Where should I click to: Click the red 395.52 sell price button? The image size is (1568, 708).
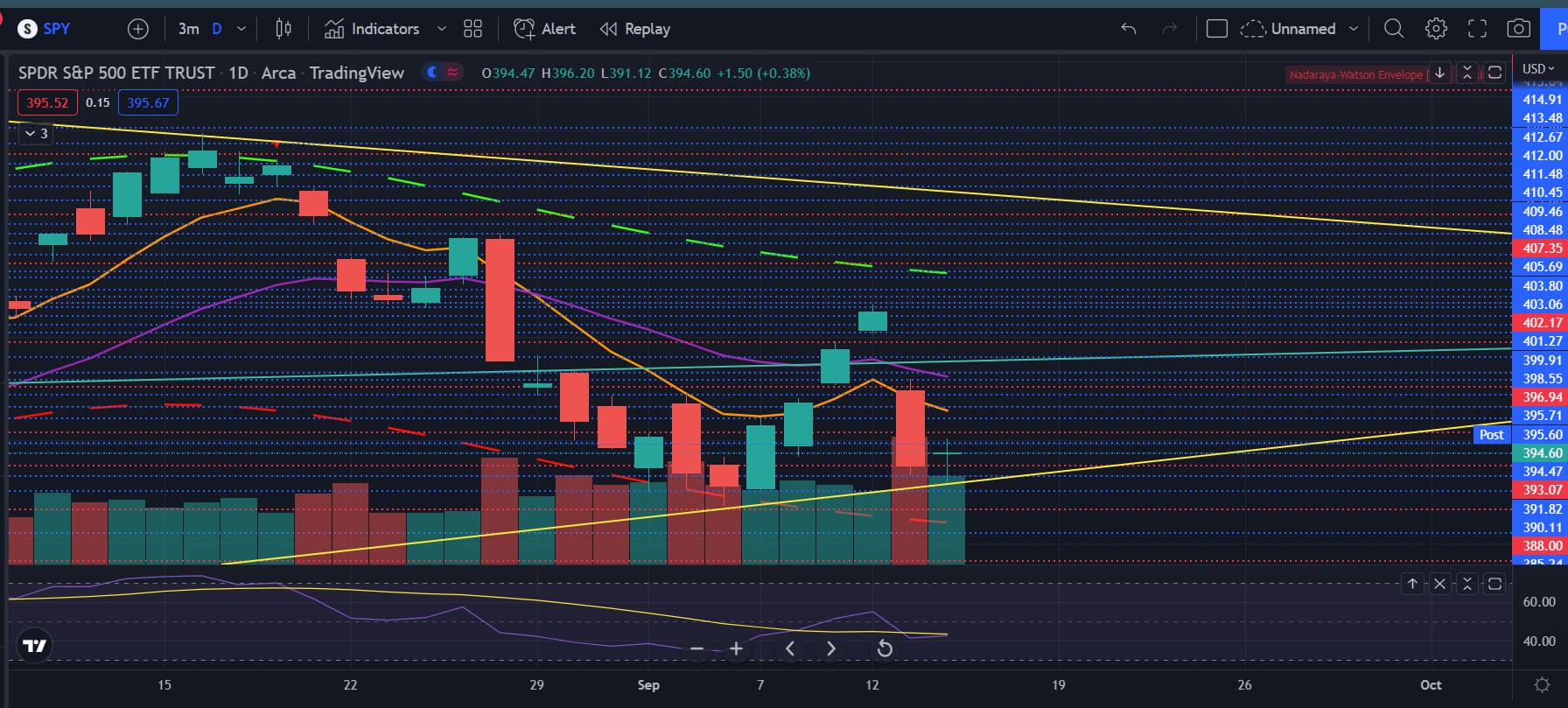(x=47, y=102)
